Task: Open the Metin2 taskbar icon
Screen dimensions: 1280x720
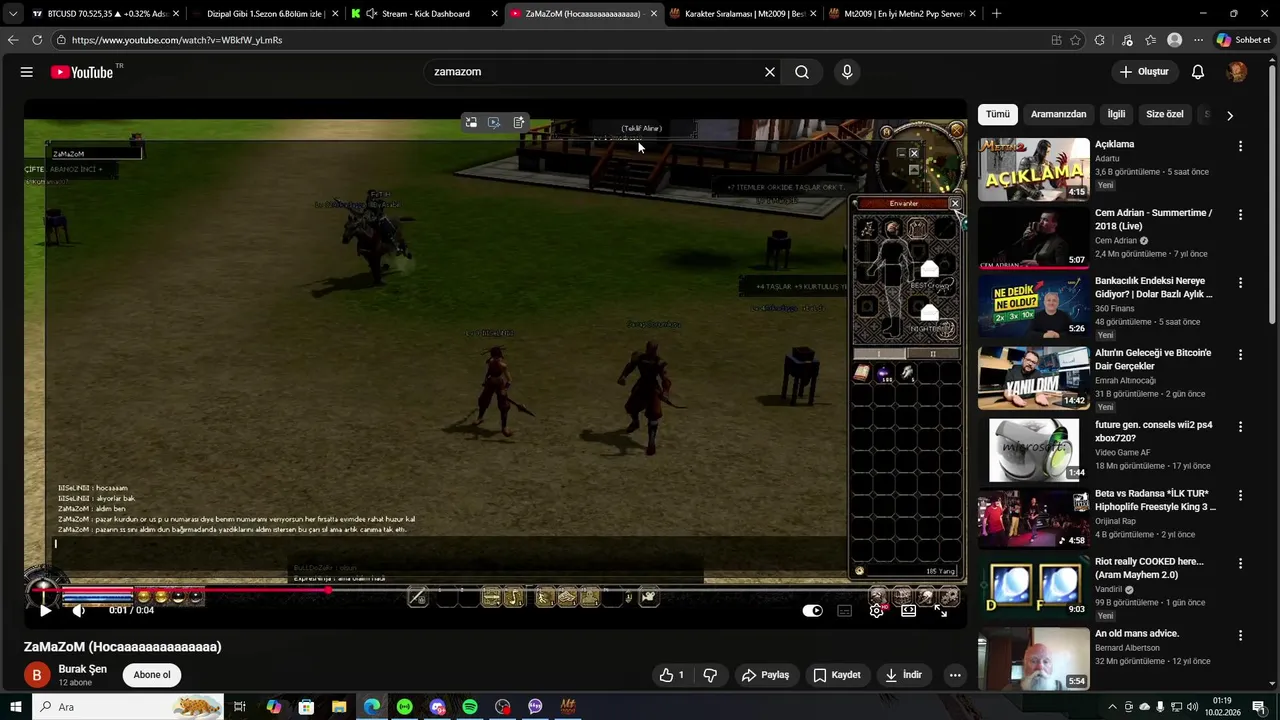Action: pyautogui.click(x=568, y=707)
